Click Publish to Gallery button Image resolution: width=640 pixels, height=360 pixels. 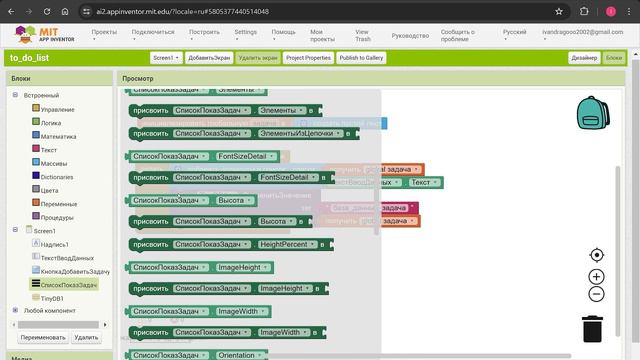[x=361, y=58]
